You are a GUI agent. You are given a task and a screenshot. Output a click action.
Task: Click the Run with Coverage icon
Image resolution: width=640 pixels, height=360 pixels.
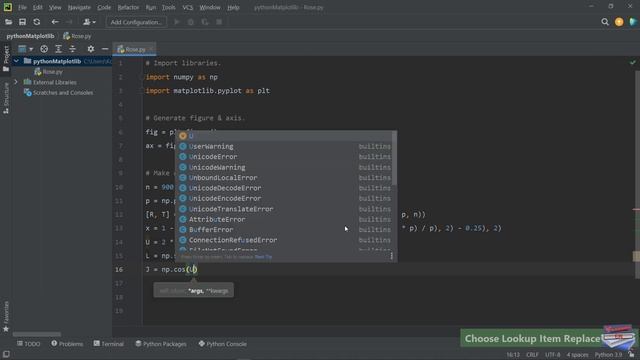[205, 22]
